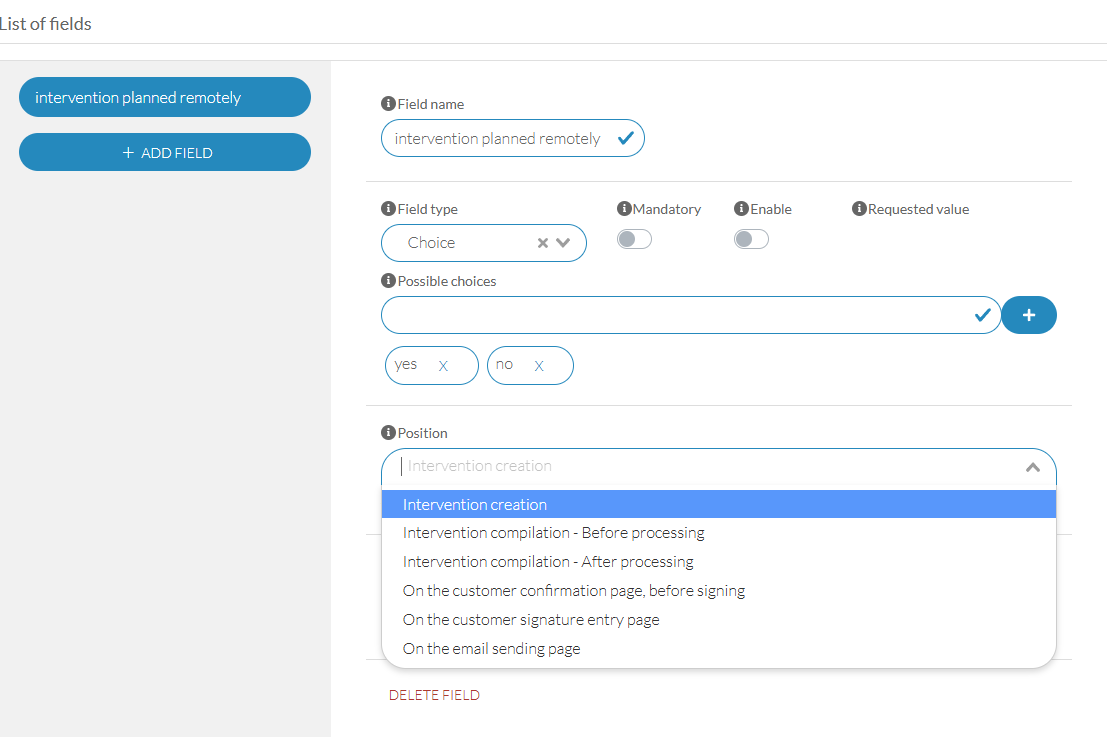Click the info icon beside Position
The height and width of the screenshot is (737, 1107).
[x=388, y=432]
